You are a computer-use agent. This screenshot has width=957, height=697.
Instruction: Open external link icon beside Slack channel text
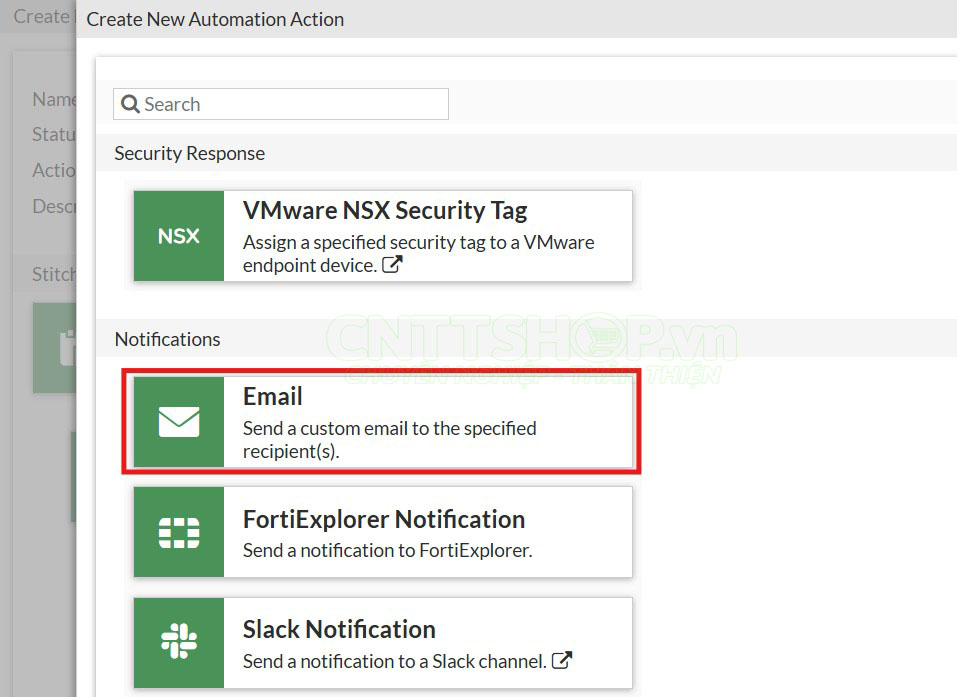coord(562,660)
